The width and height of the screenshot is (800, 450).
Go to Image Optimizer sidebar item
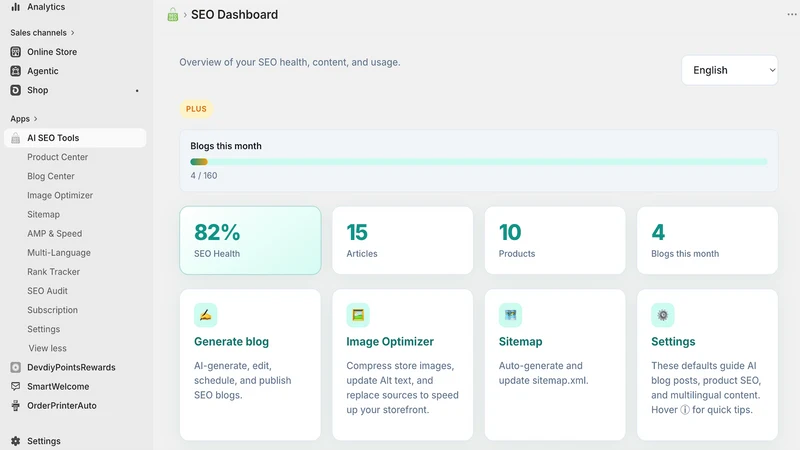(60, 195)
